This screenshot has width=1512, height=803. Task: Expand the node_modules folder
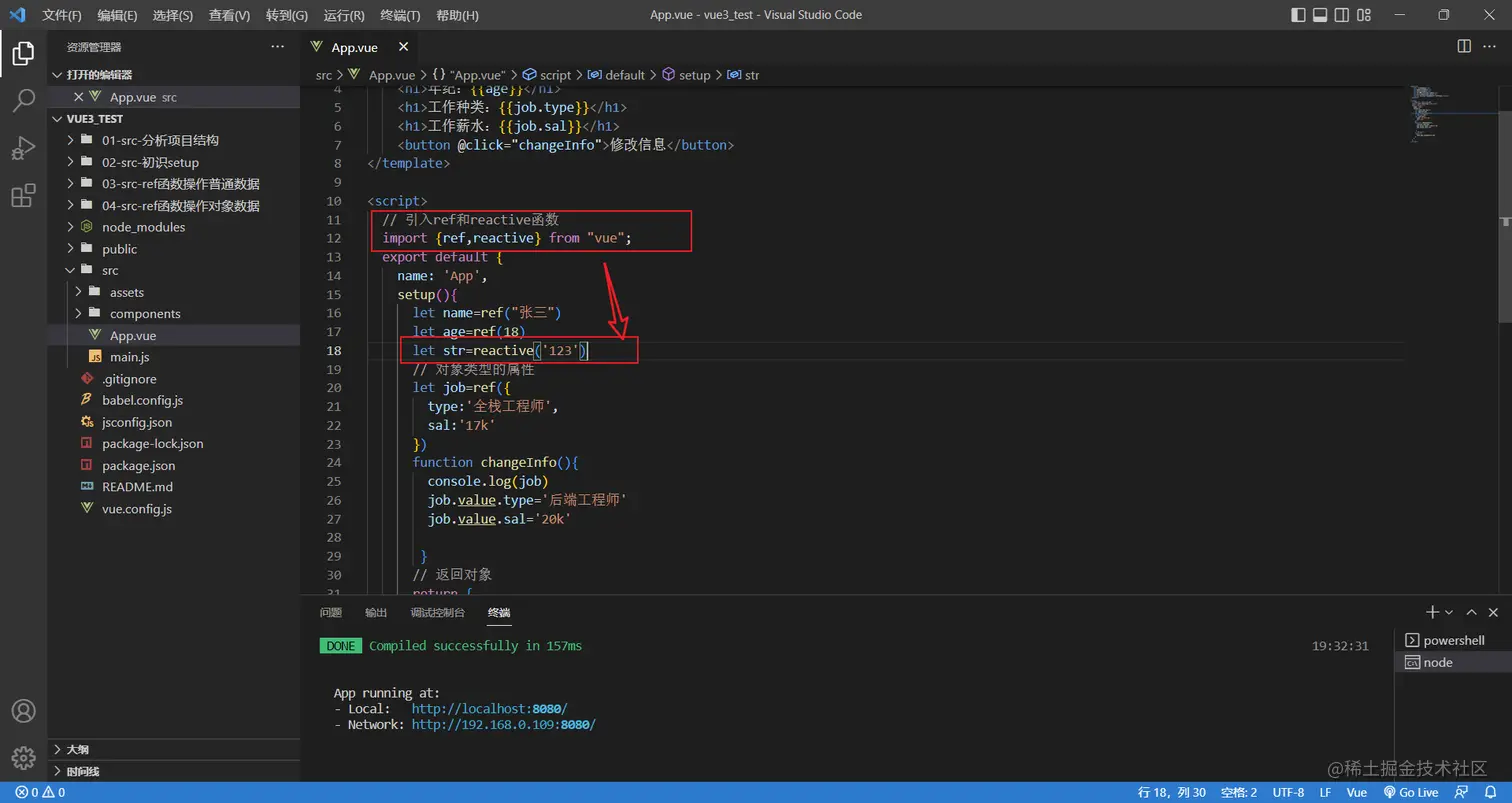143,227
